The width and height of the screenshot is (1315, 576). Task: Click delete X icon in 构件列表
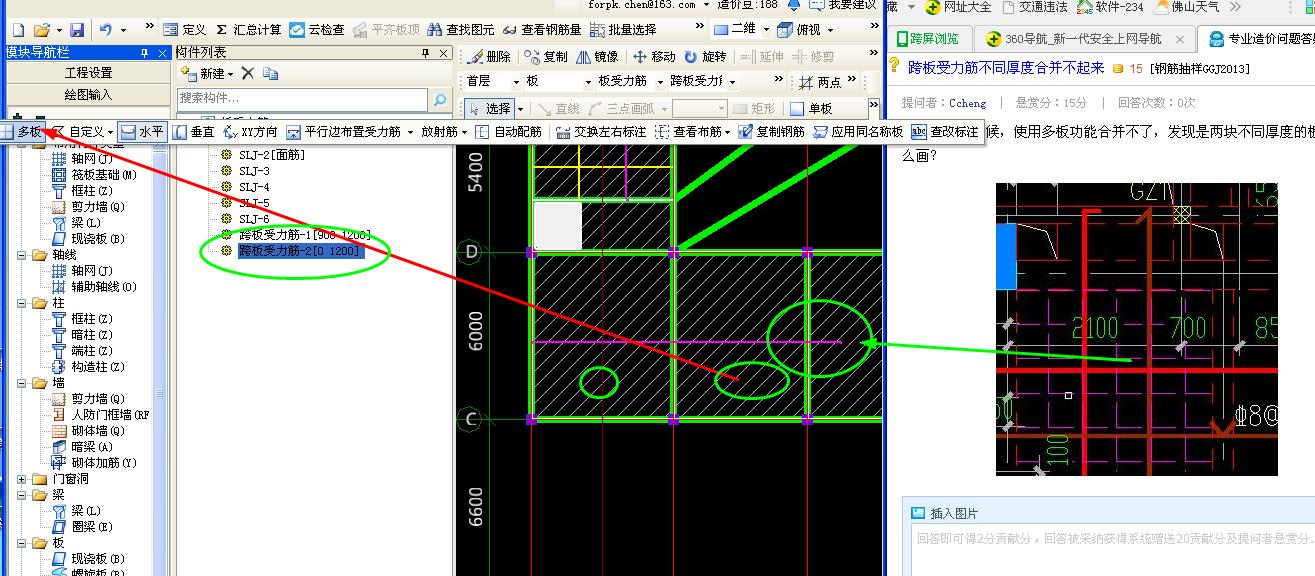point(248,73)
